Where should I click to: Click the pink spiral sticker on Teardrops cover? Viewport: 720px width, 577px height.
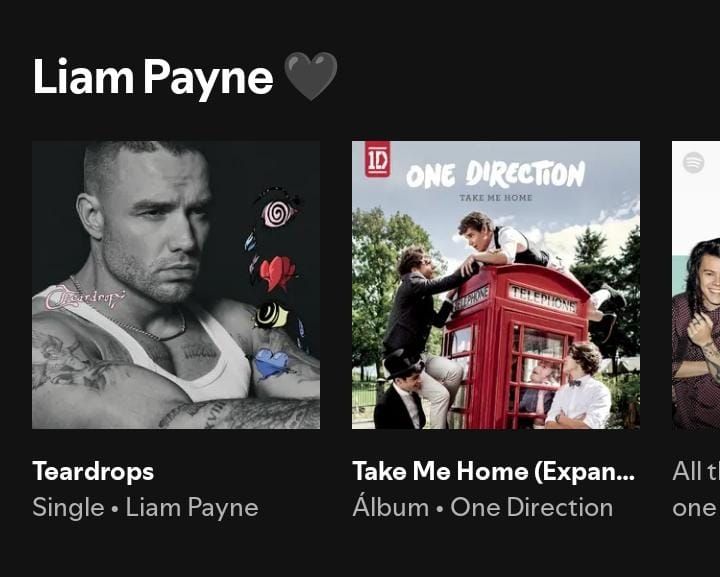278,212
